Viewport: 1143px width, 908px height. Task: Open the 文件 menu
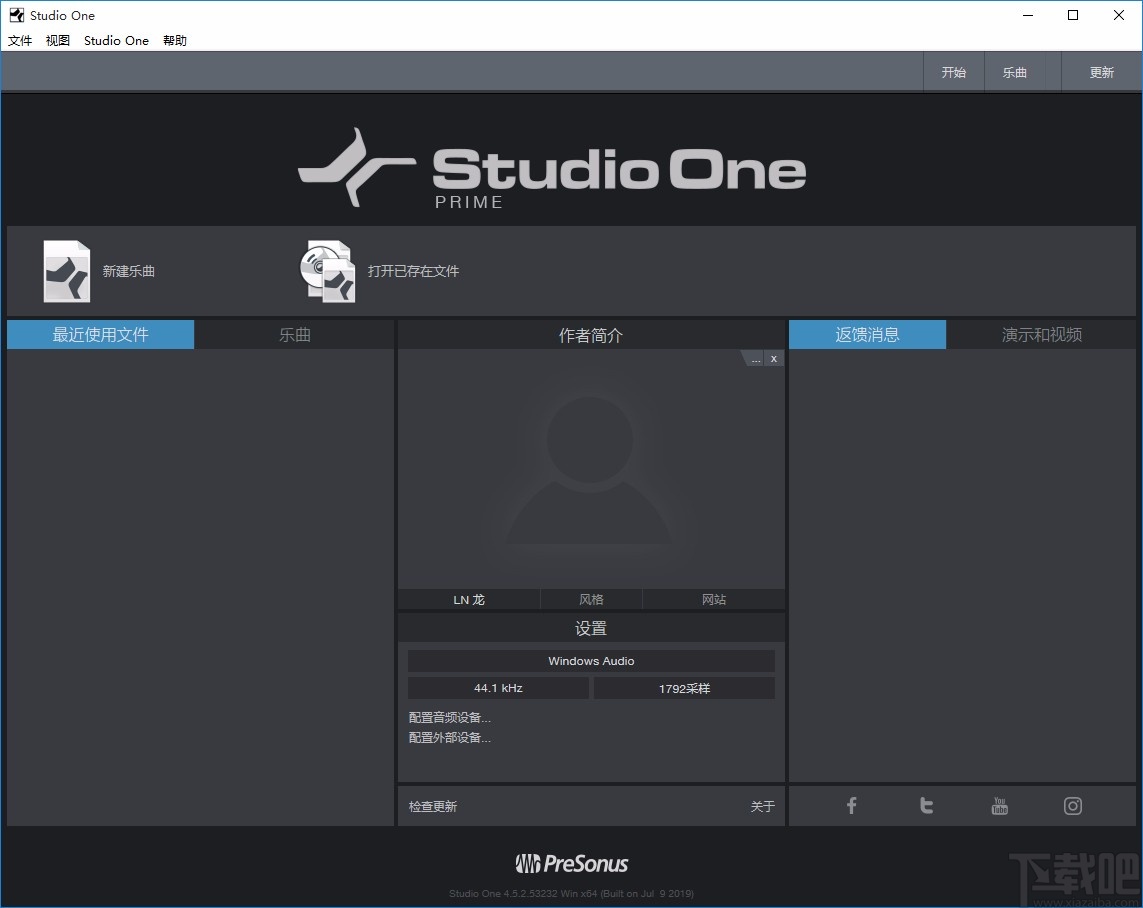pos(20,40)
